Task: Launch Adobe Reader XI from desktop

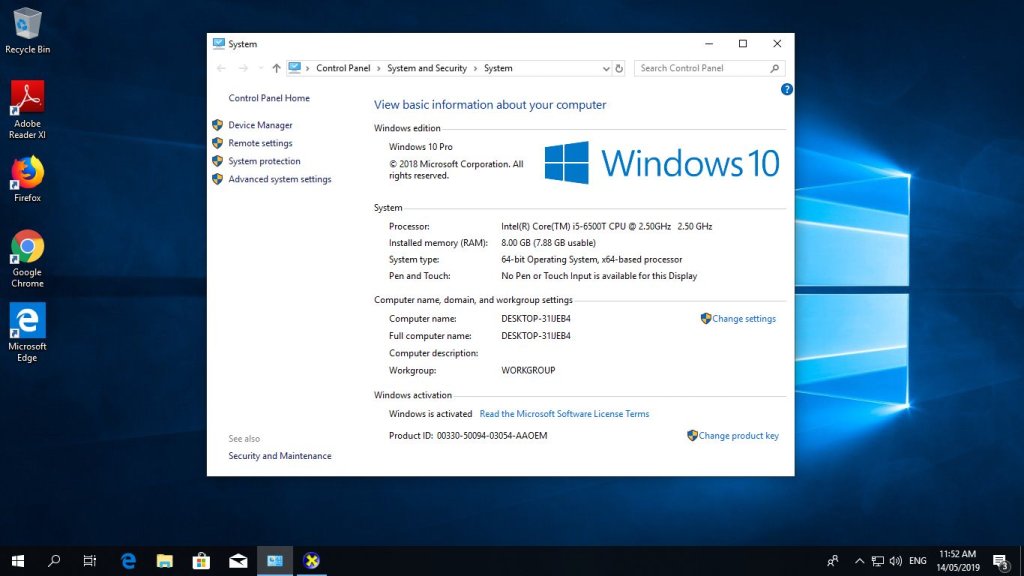Action: point(27,110)
